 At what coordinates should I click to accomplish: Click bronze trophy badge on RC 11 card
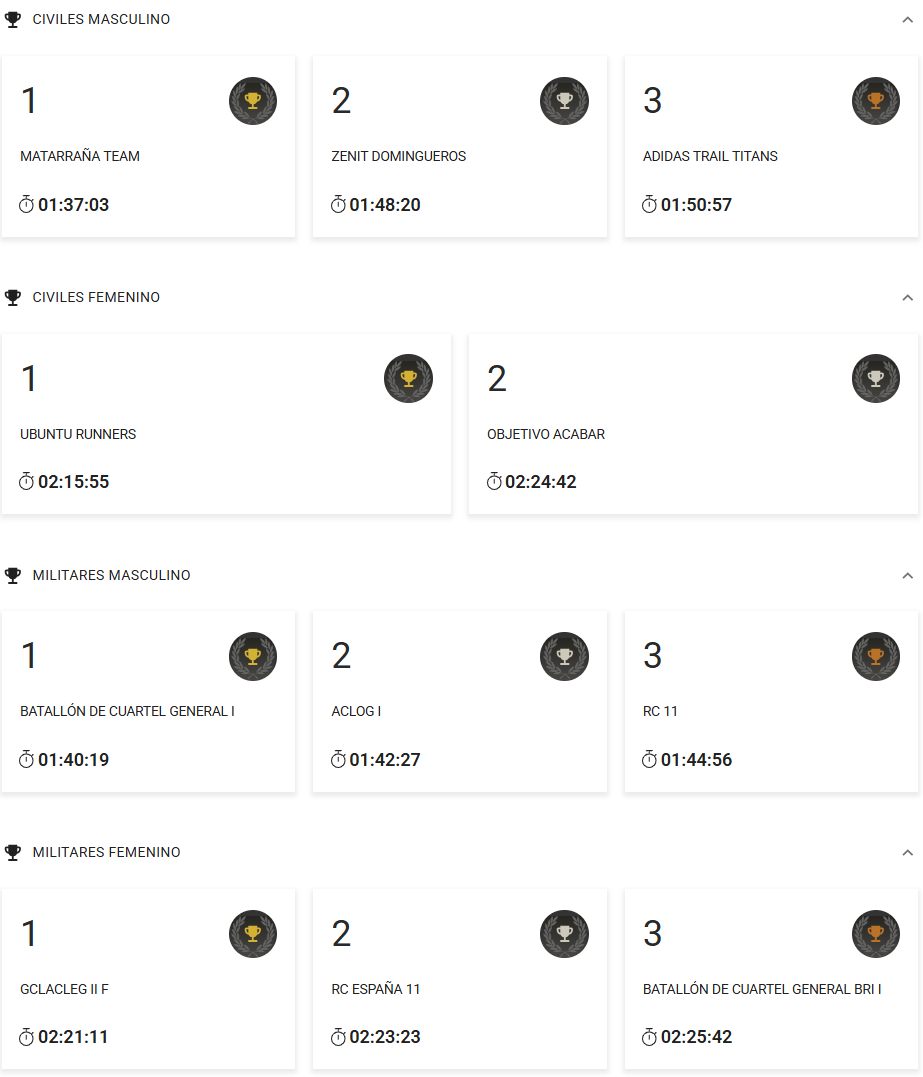(x=876, y=656)
